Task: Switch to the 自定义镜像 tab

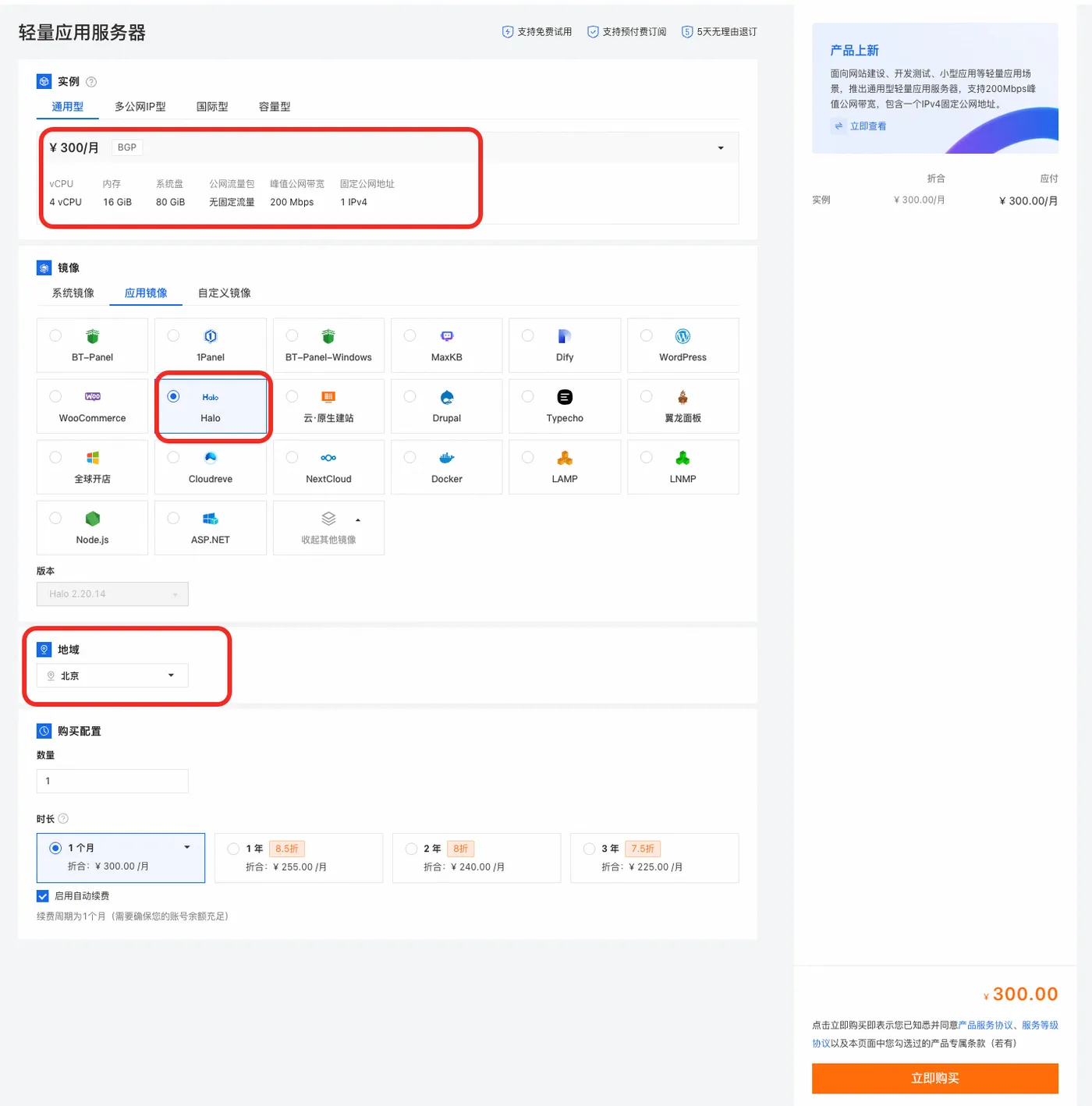Action: tap(225, 293)
